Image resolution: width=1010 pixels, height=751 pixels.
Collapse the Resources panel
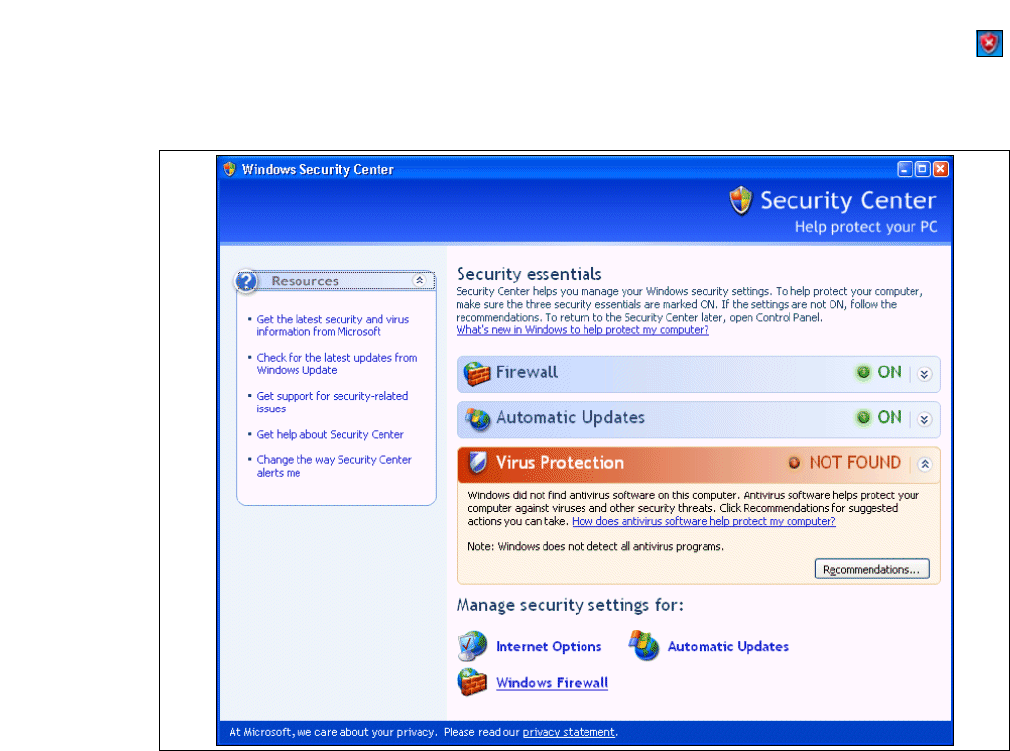point(419,280)
